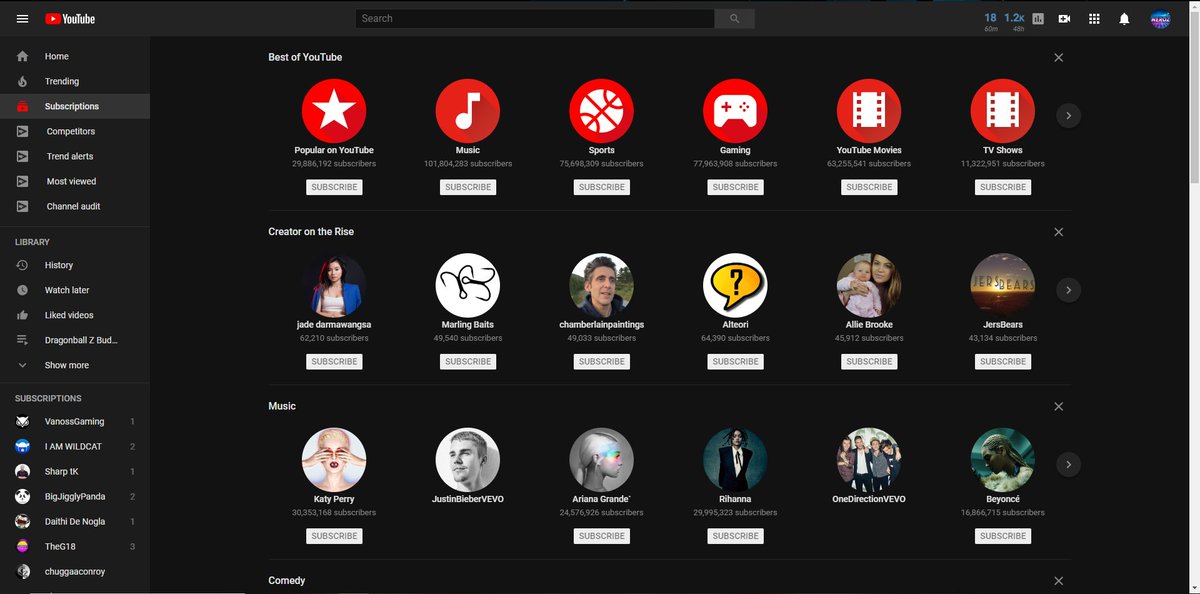Screen dimensions: 1200x594
Task: Open the Gaming channel icon
Action: pos(735,110)
